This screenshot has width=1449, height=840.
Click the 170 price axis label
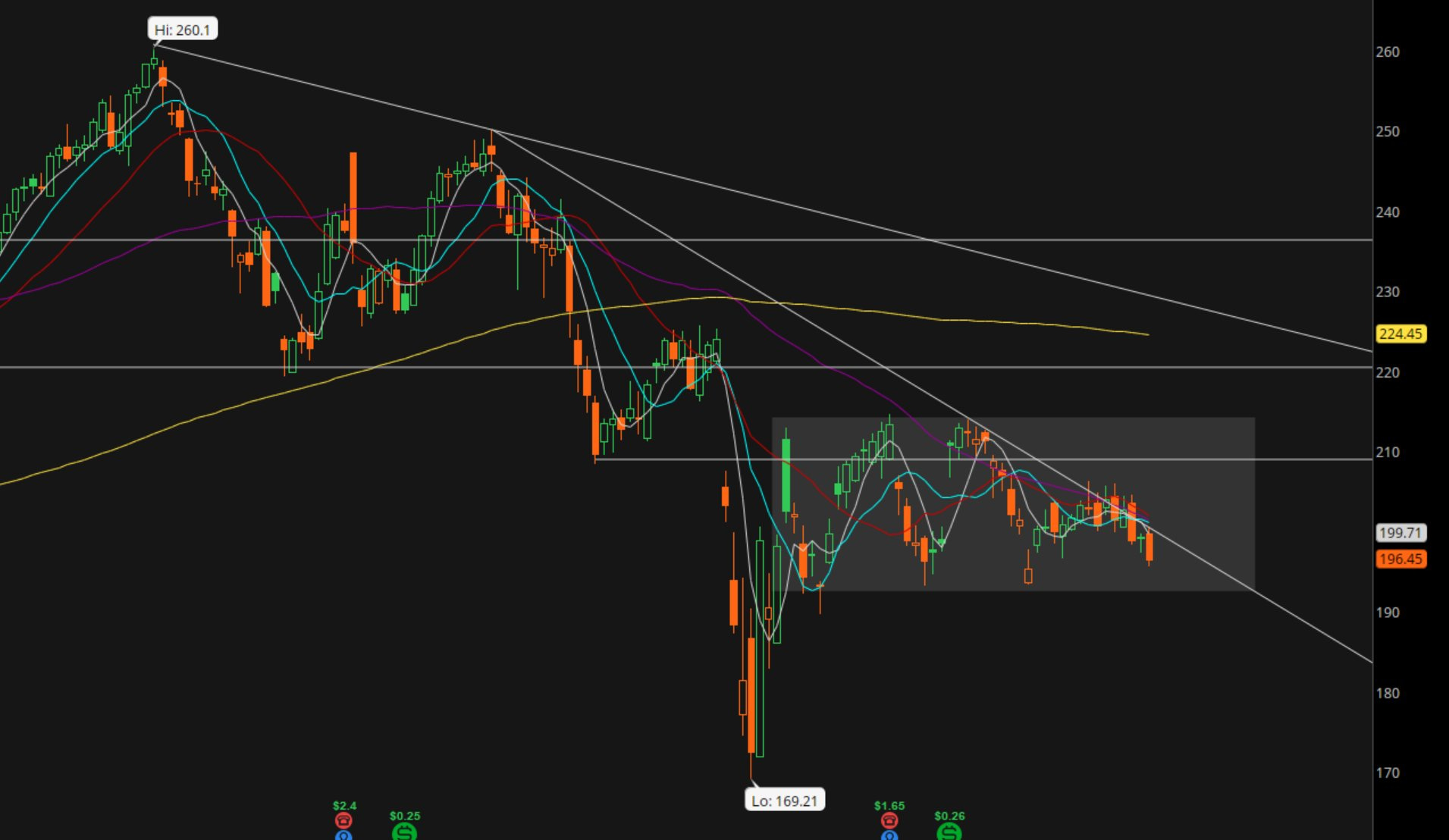(1388, 773)
